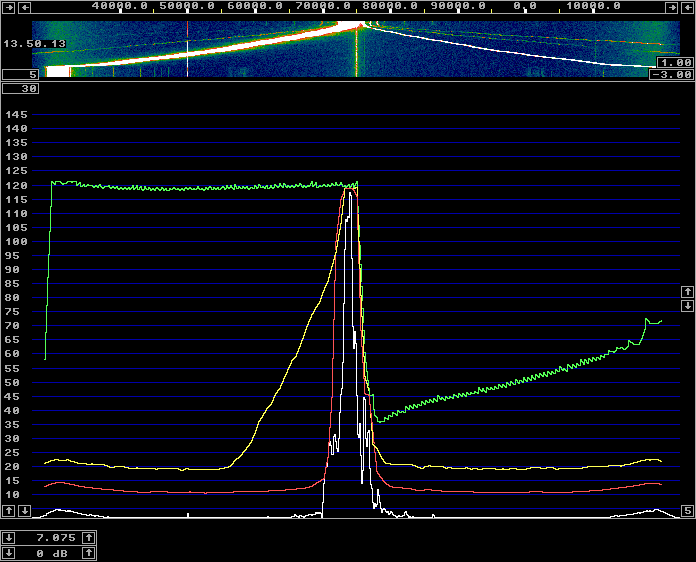The image size is (696, 562).
Task: Click the 40000.0 frequency scale label
Action: pyautogui.click(x=120, y=6)
